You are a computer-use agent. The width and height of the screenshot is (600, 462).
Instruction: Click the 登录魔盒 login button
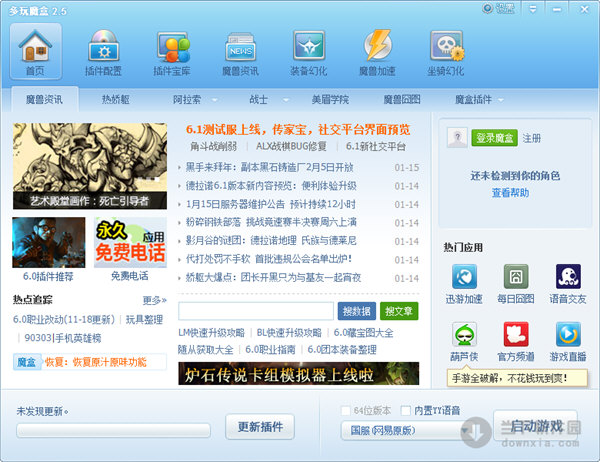click(x=494, y=138)
